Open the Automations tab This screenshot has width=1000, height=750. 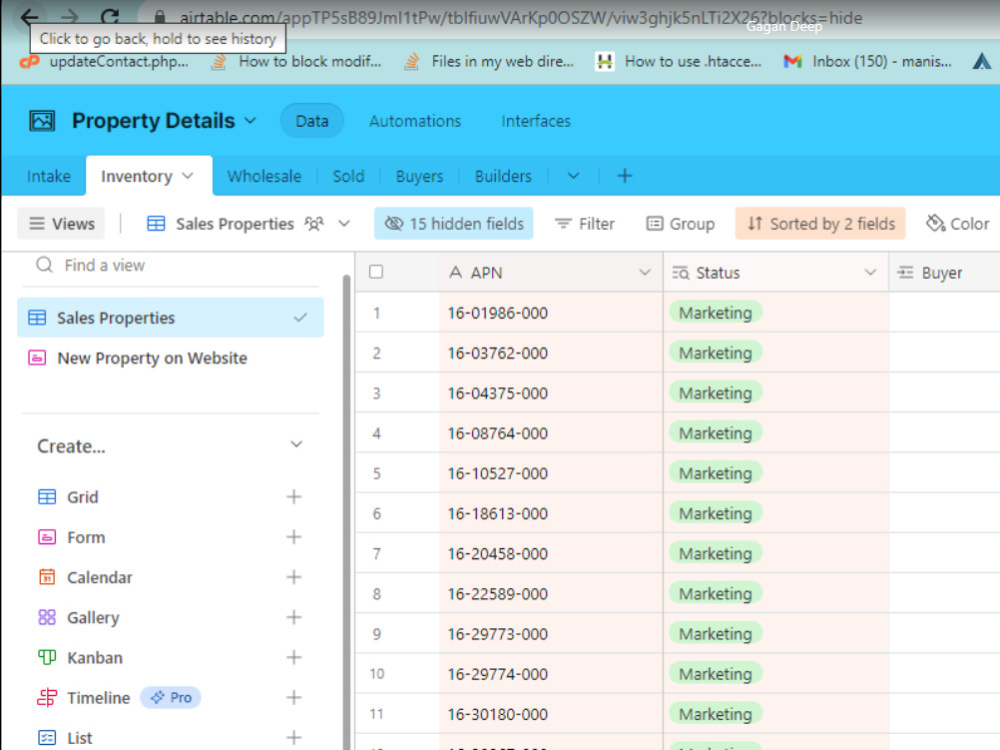[x=415, y=121]
